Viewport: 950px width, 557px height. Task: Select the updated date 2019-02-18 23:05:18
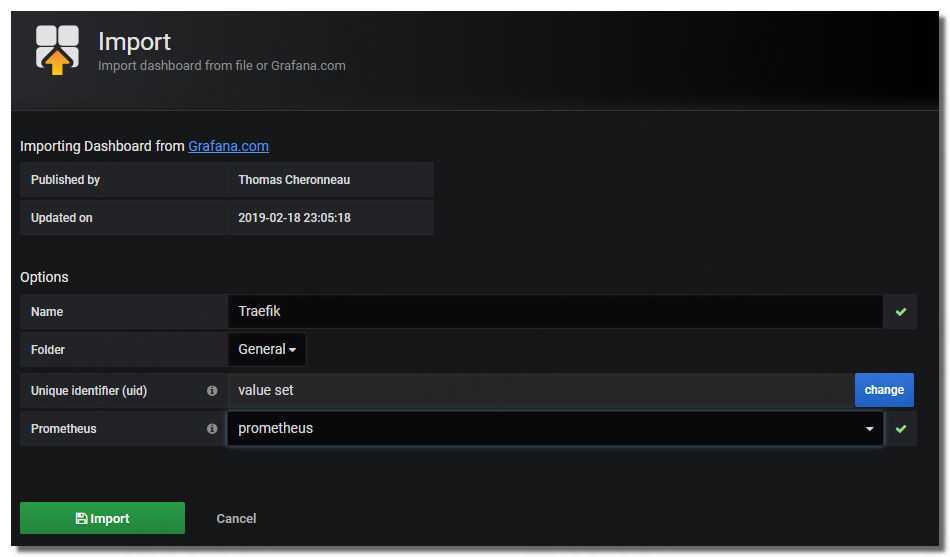point(294,218)
